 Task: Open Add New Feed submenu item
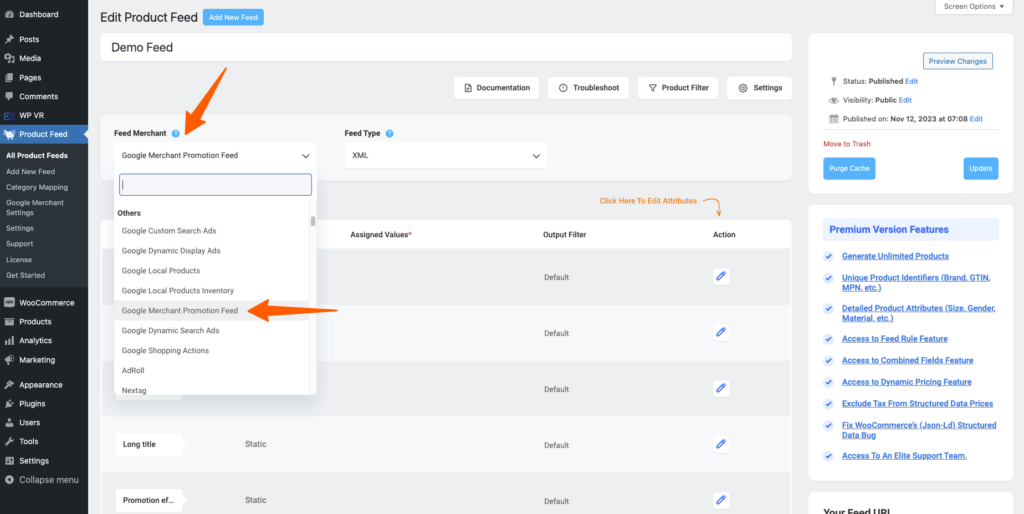(31, 172)
